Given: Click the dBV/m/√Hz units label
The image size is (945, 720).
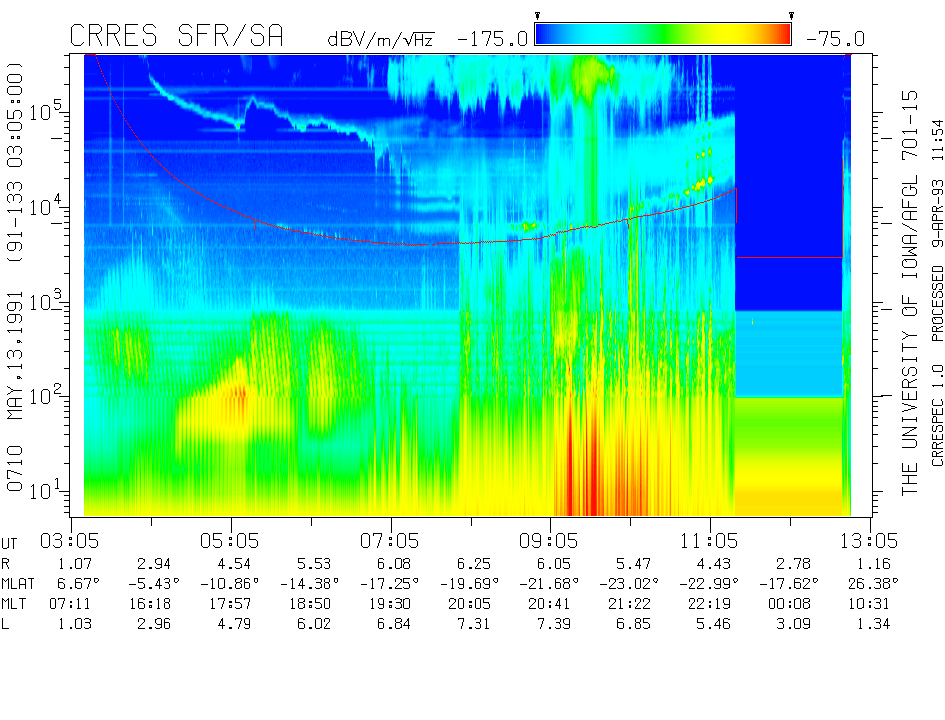Looking at the screenshot, I should click(380, 39).
